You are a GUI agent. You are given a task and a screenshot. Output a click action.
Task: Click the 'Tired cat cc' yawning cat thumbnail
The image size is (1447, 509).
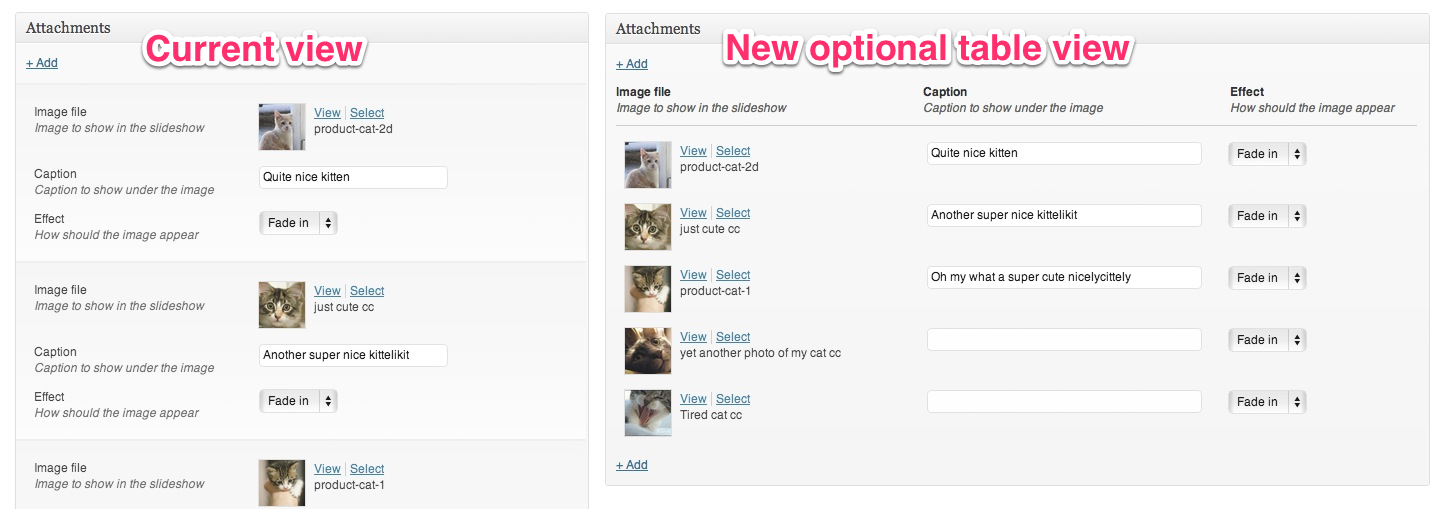(648, 413)
